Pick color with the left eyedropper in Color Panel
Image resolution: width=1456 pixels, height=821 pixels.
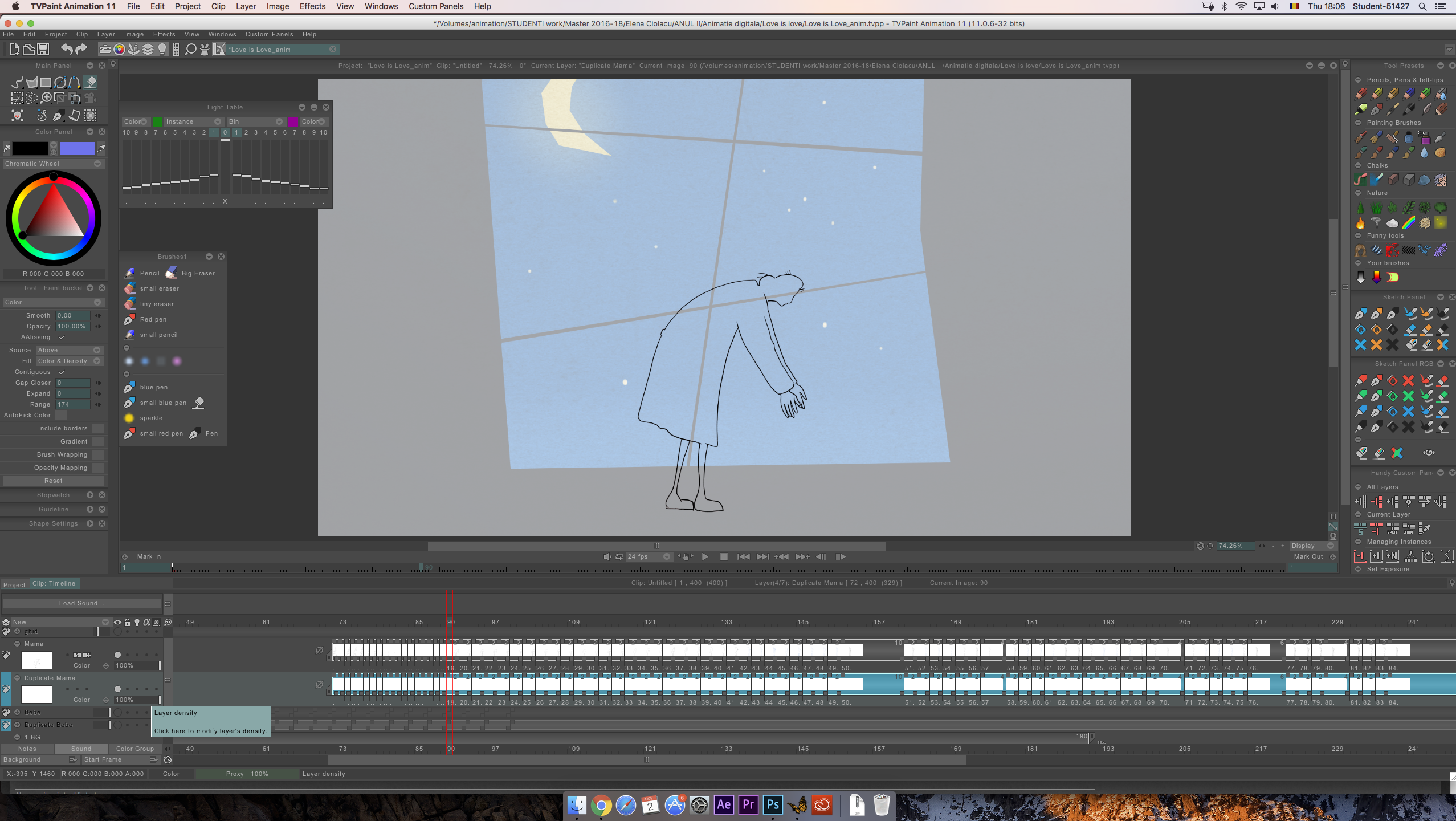pyautogui.click(x=7, y=149)
